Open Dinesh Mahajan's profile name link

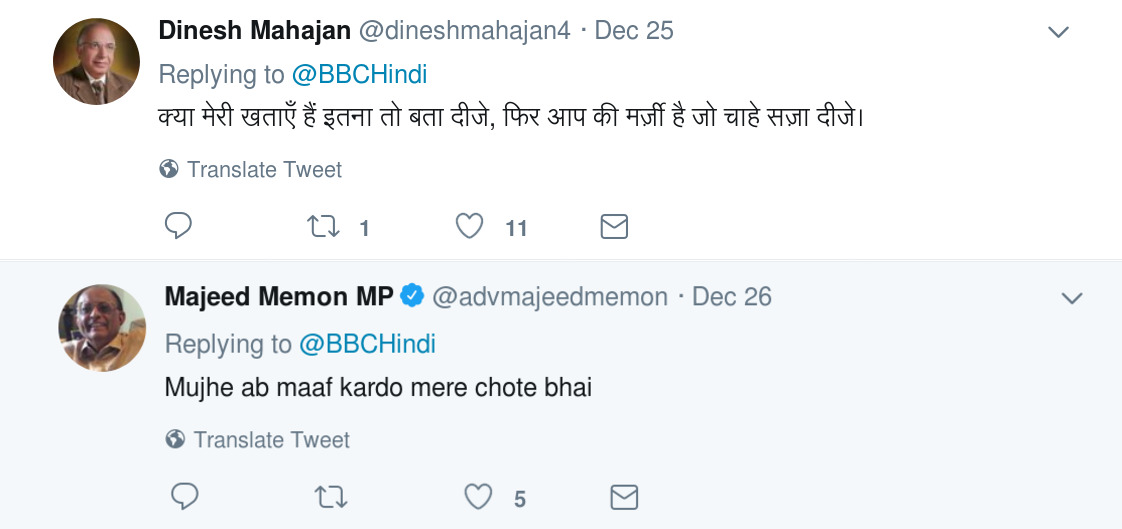click(254, 31)
